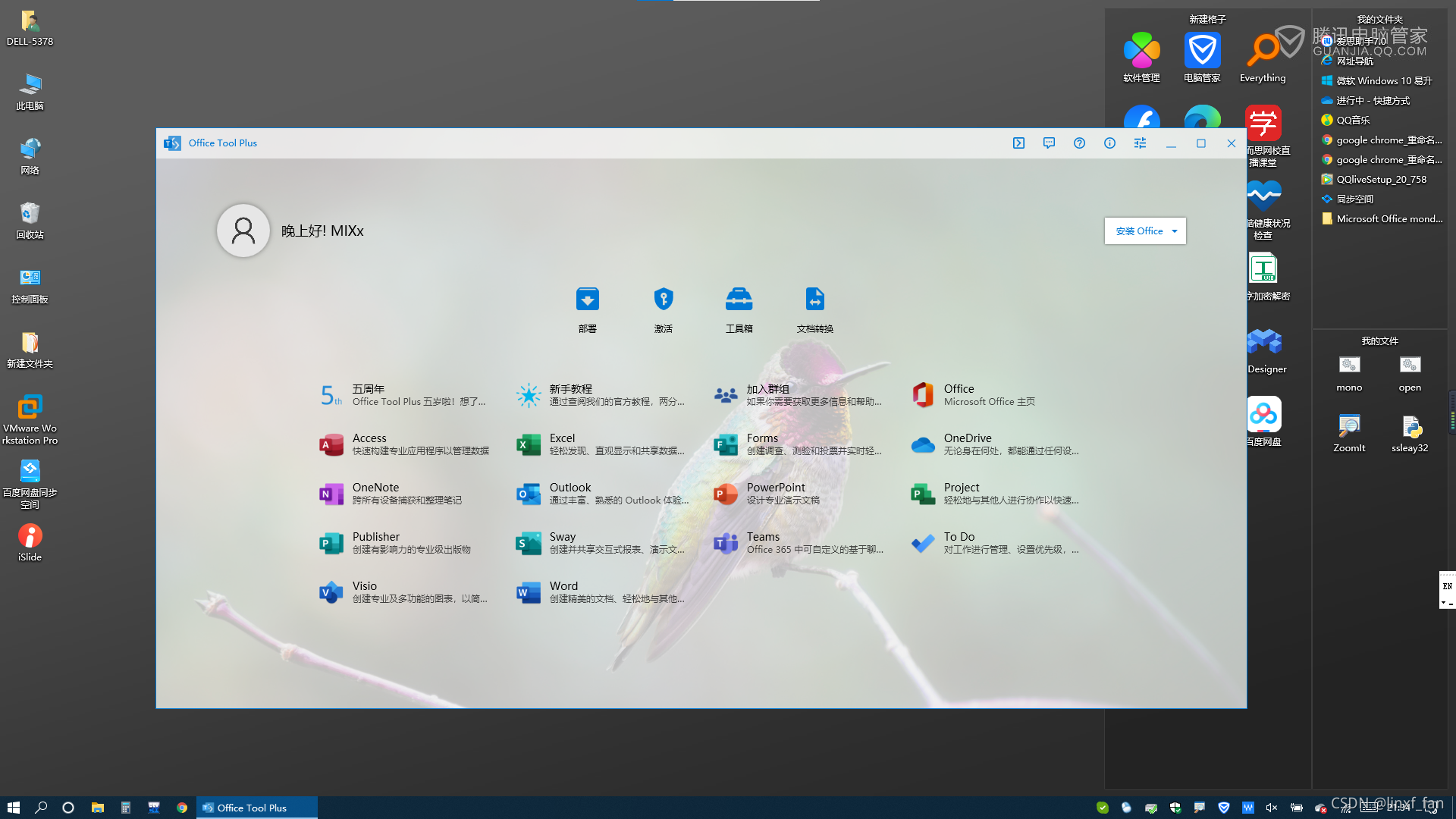Image resolution: width=1456 pixels, height=819 pixels.
Task: Click the OneDrive cloud icon
Action: pos(923,444)
